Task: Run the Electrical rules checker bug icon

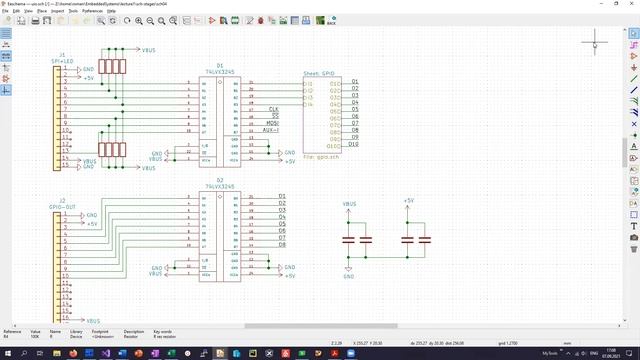Action: pyautogui.click(x=260, y=20)
